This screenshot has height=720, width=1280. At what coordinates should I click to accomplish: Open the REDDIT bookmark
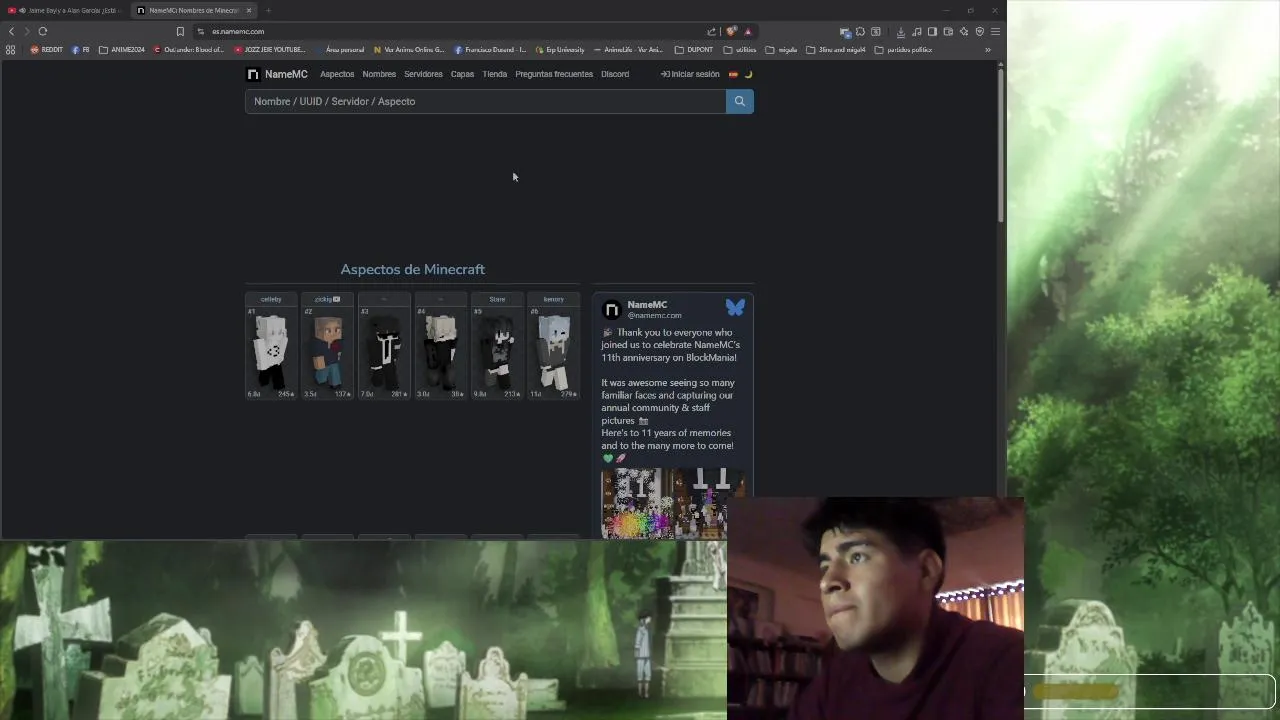tap(46, 49)
